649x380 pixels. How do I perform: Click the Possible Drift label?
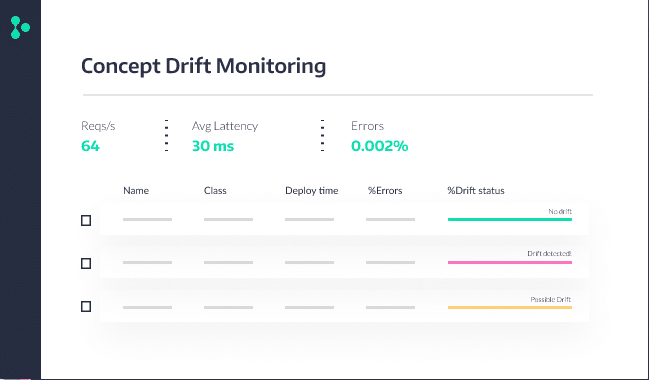coord(551,299)
